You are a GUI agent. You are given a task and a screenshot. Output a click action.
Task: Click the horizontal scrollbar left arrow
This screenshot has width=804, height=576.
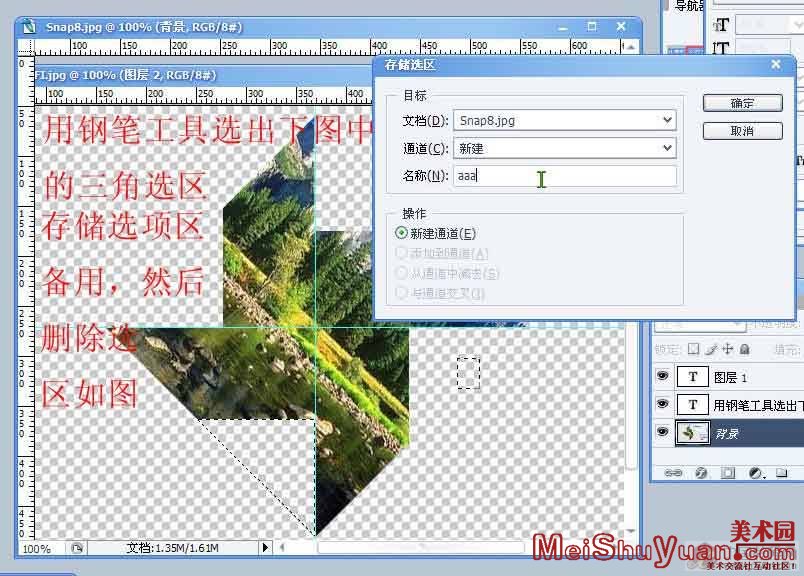[x=282, y=548]
